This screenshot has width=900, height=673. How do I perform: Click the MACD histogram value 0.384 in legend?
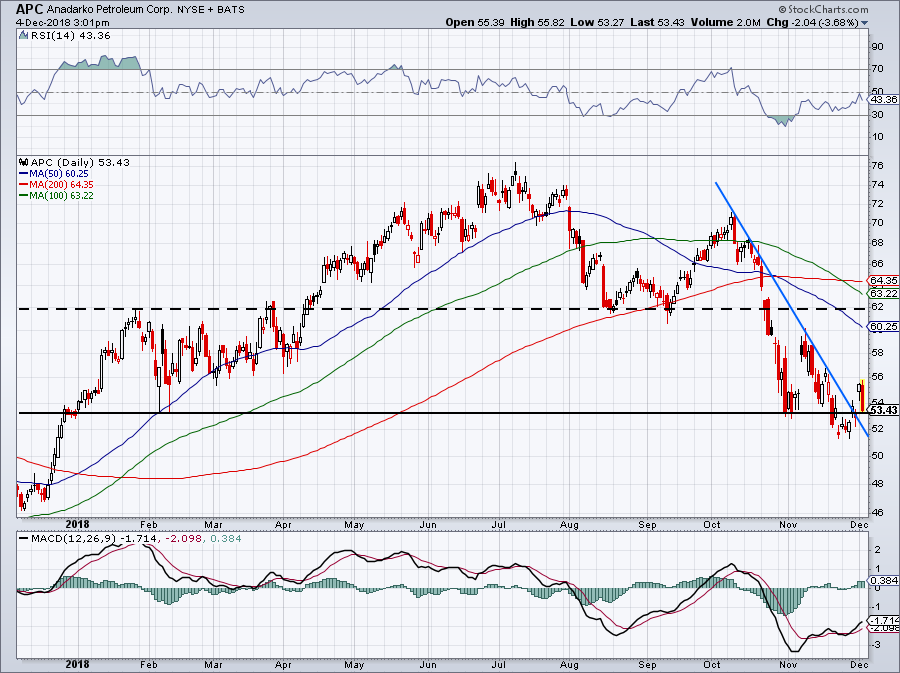(x=226, y=538)
